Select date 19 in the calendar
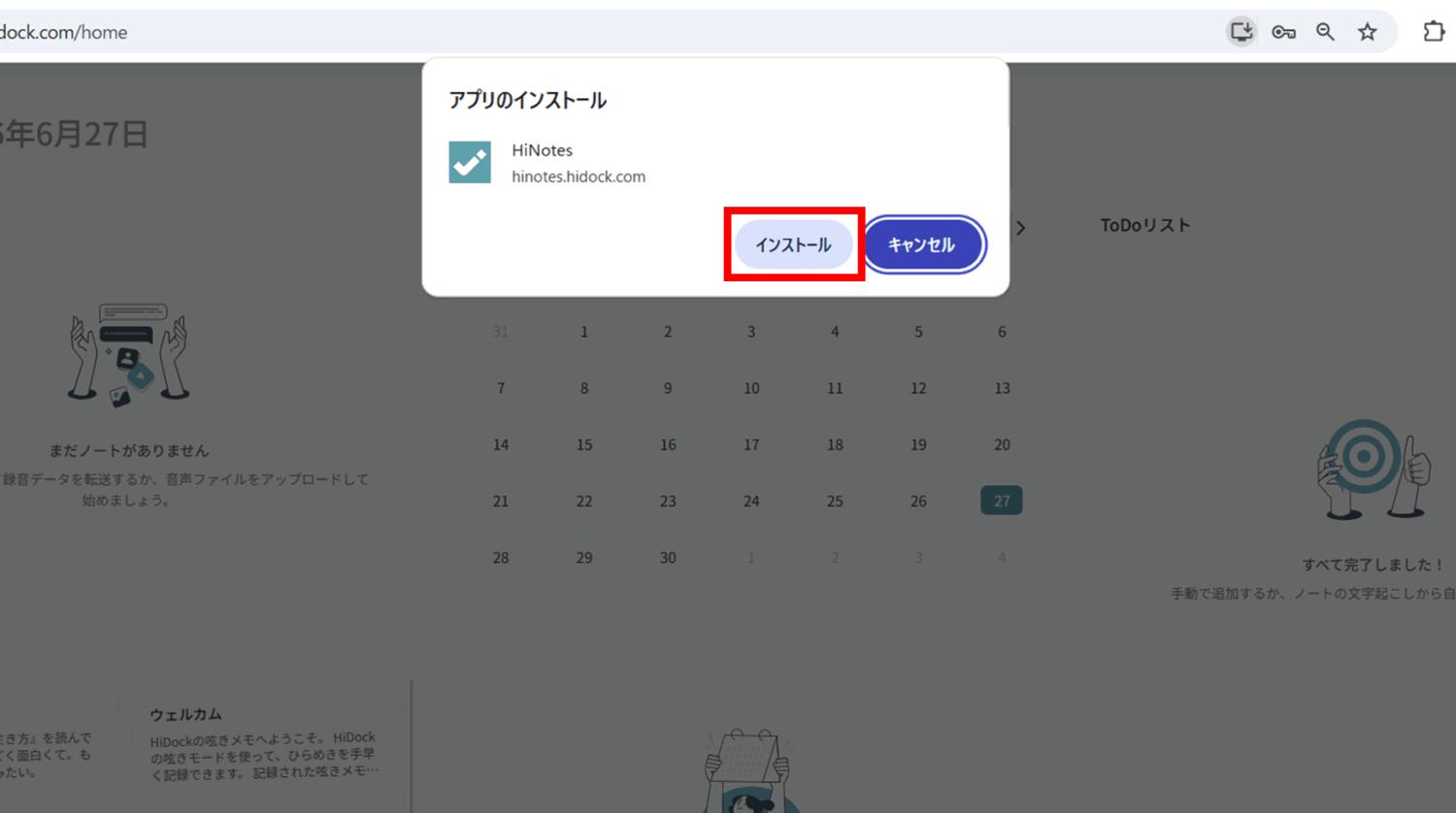The height and width of the screenshot is (813, 1456). [918, 444]
